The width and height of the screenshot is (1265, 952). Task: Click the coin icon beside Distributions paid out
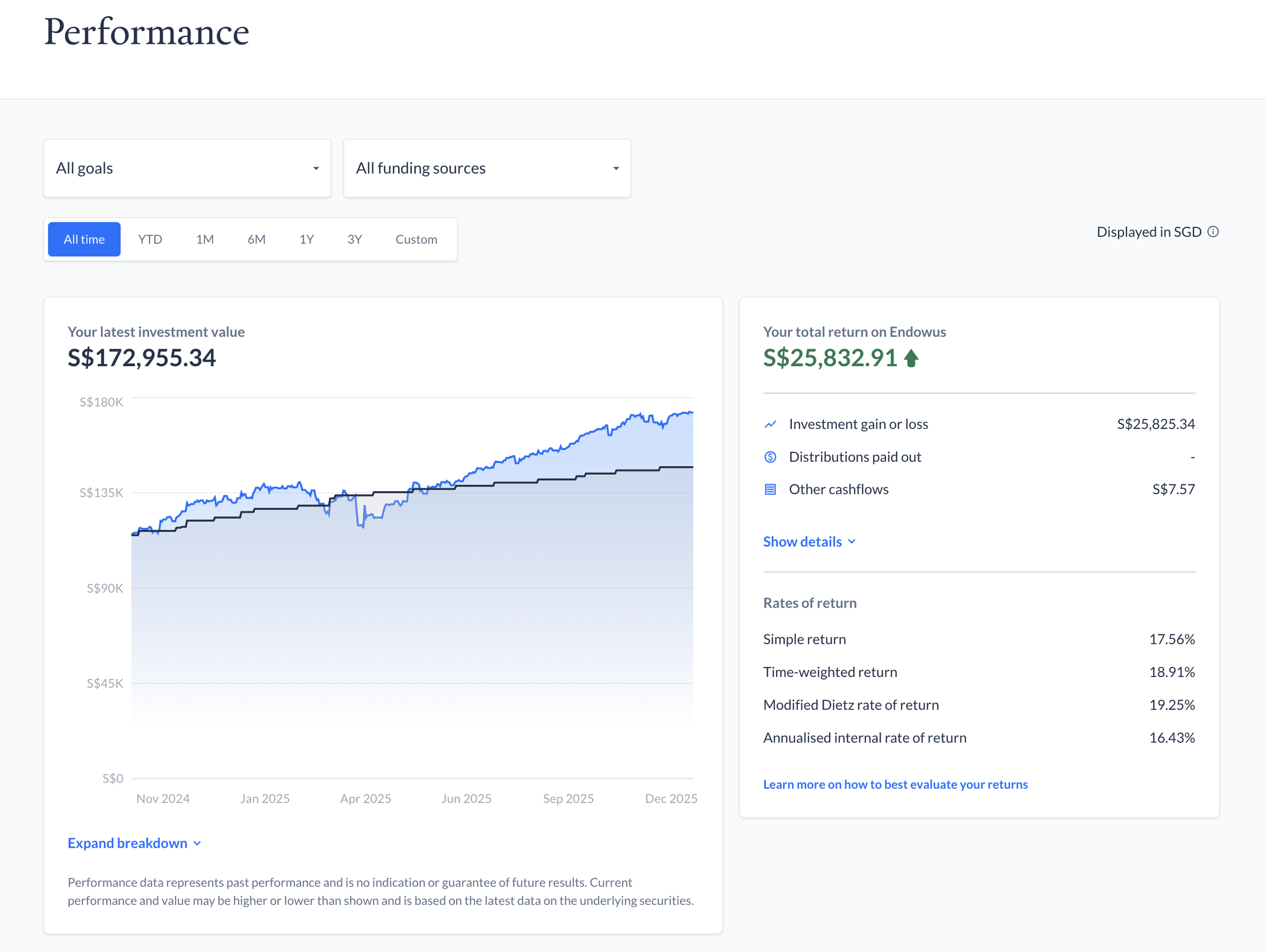pyautogui.click(x=770, y=456)
